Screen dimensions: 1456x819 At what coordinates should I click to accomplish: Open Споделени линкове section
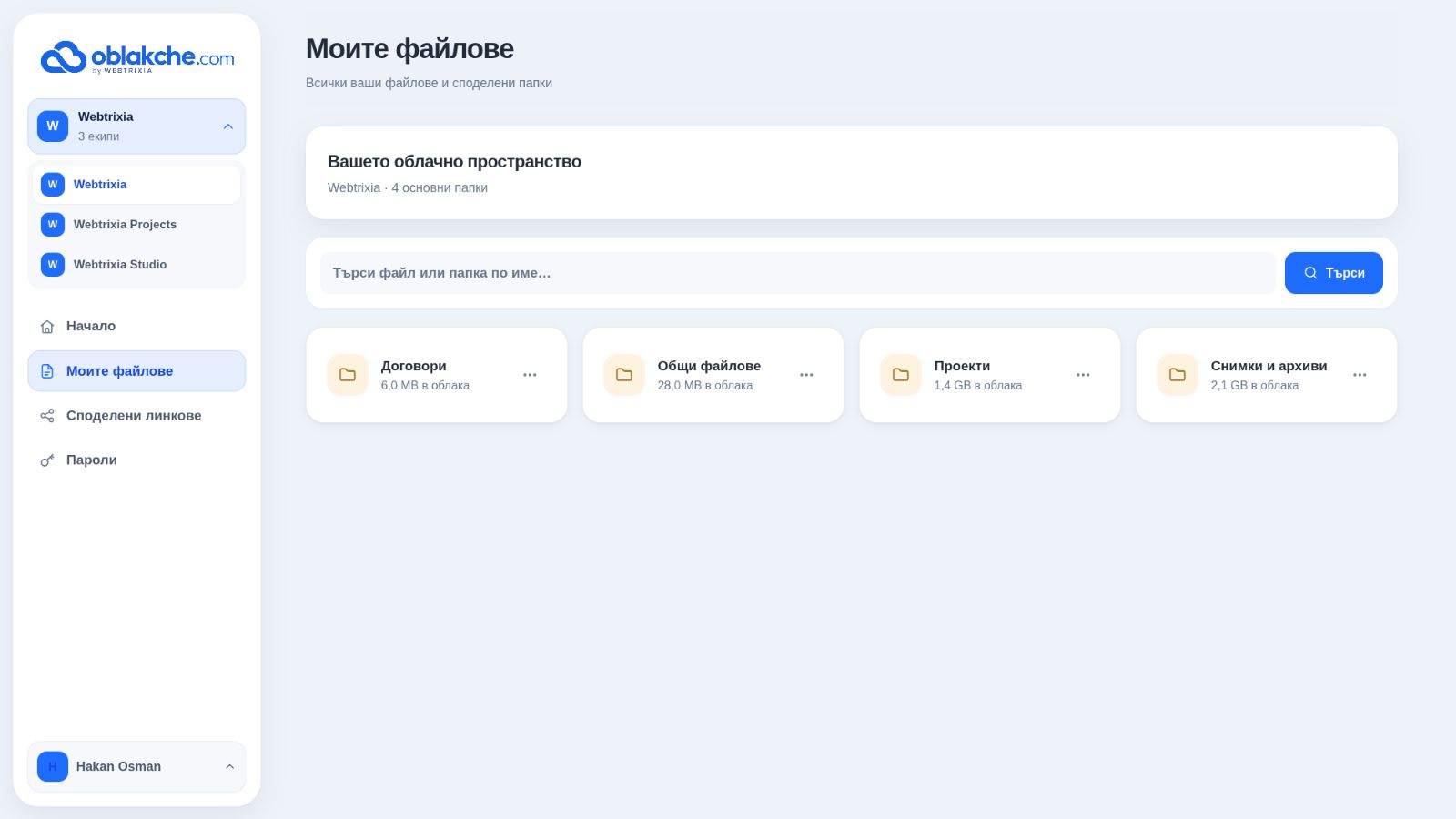[x=136, y=416]
